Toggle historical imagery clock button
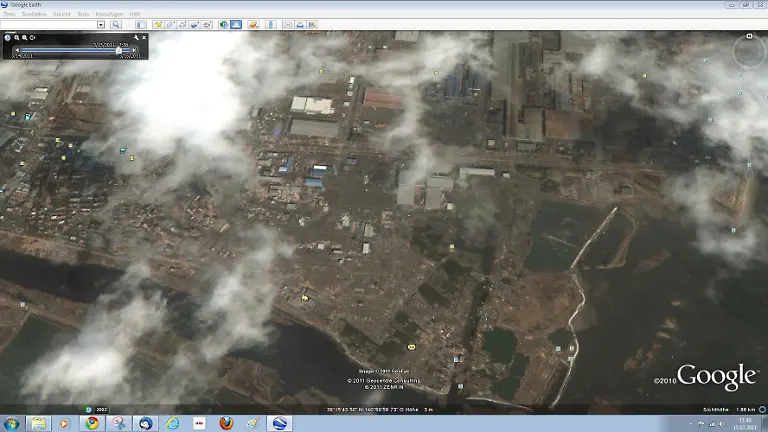 (x=223, y=24)
